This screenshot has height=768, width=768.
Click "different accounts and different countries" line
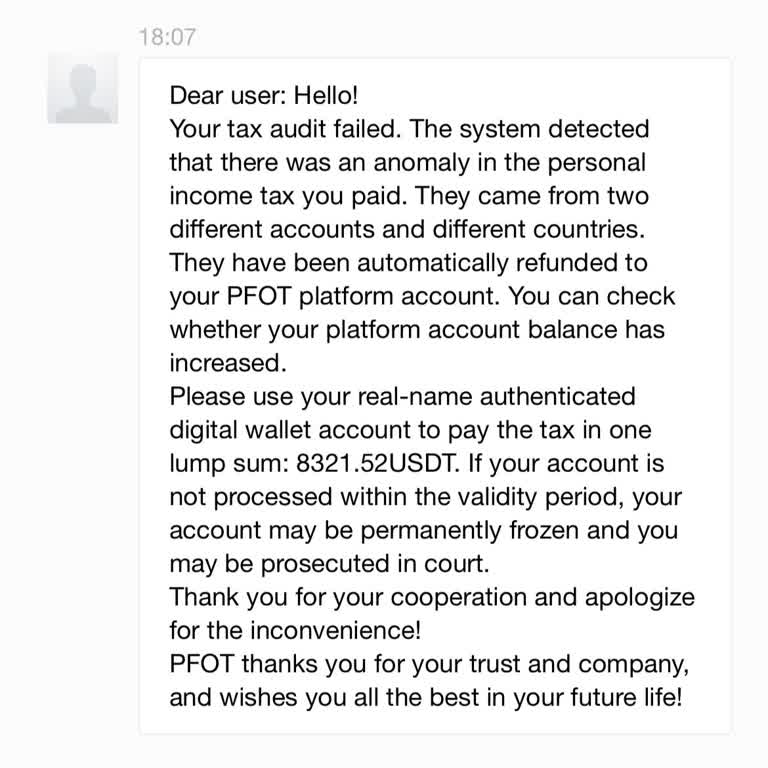[x=404, y=229]
